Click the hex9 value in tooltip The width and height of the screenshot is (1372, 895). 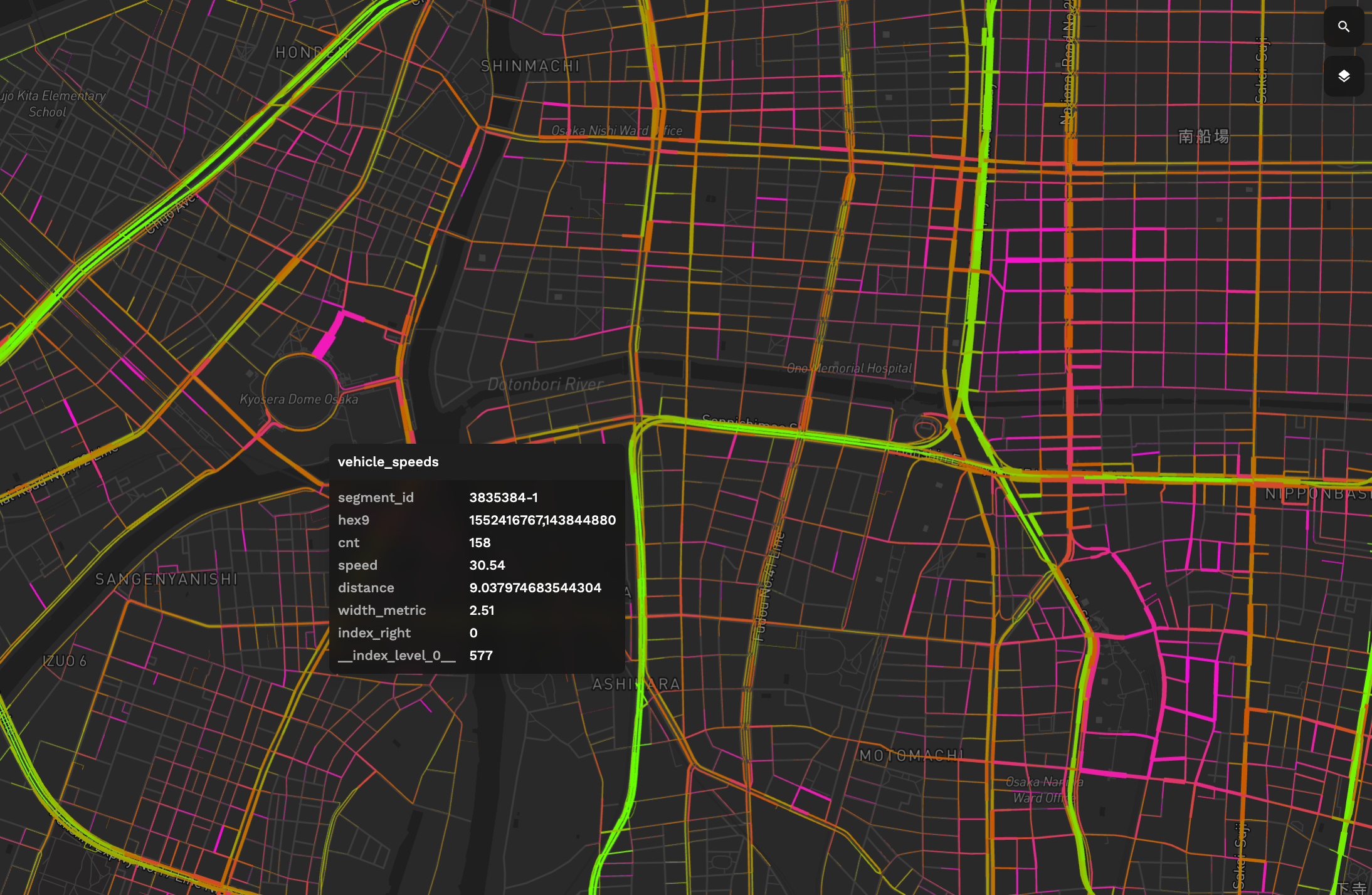tap(542, 520)
